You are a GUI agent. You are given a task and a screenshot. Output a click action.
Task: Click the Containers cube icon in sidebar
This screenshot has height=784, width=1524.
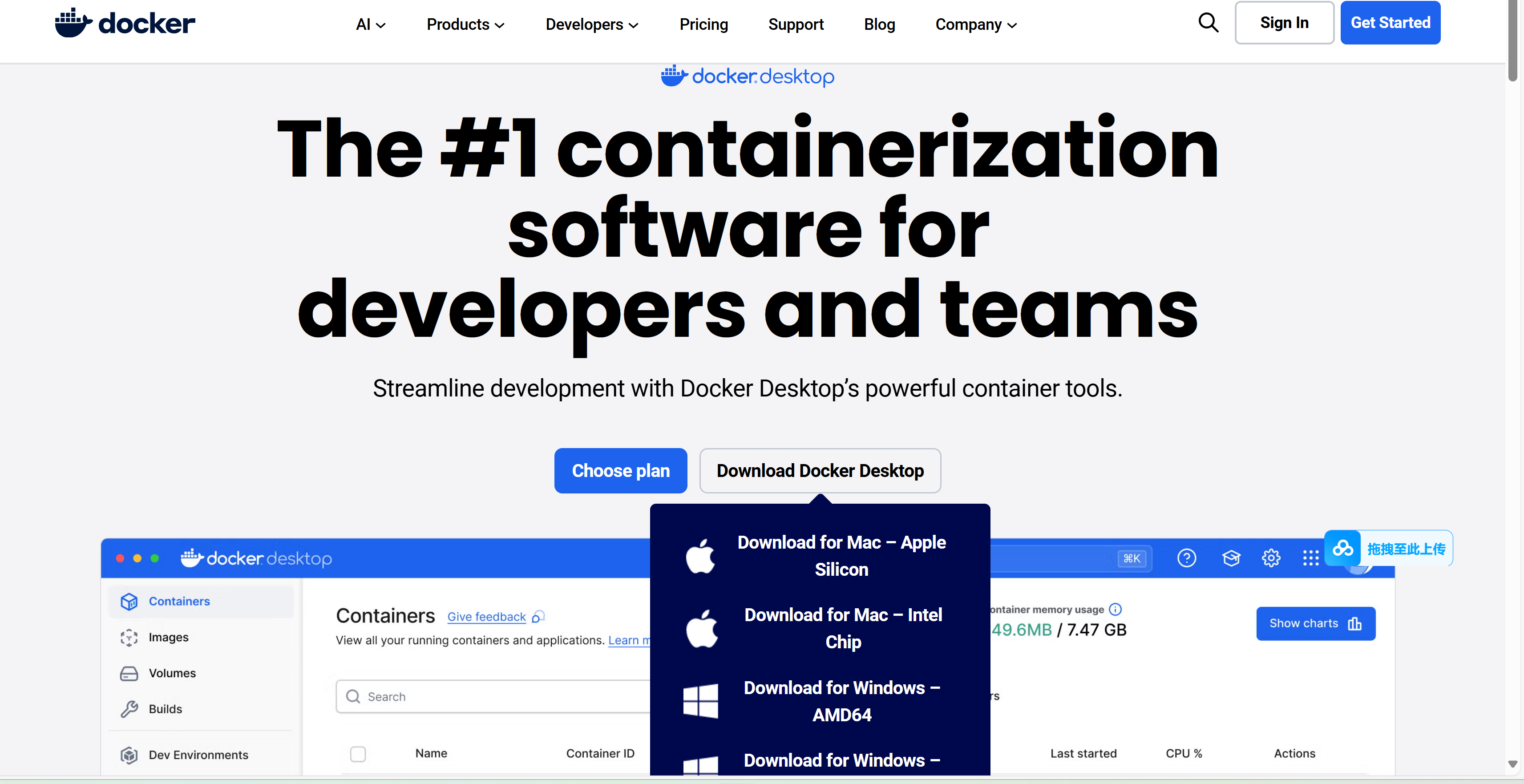[129, 601]
